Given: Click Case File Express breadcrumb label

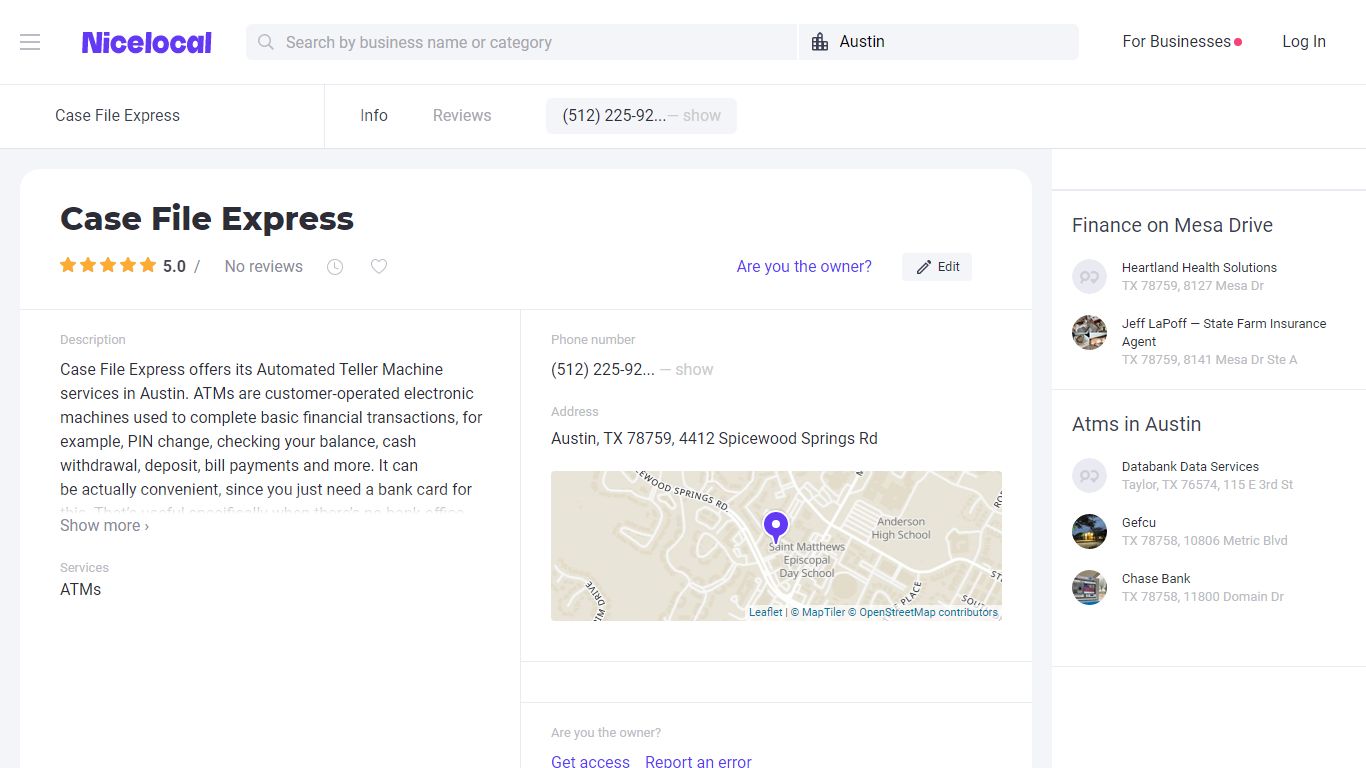Looking at the screenshot, I should point(117,116).
